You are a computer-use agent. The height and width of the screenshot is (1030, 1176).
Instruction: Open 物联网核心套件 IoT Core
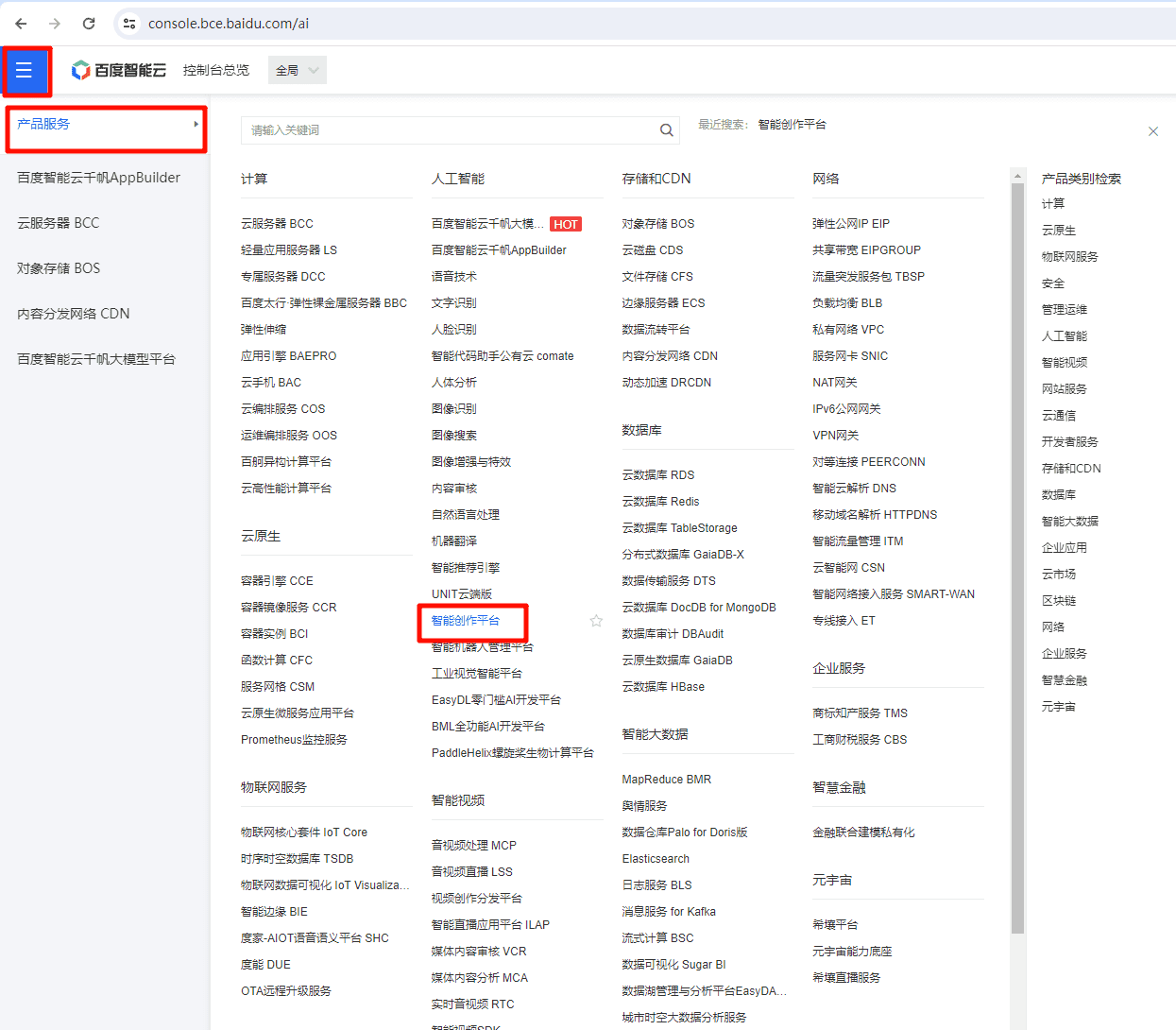pos(304,833)
